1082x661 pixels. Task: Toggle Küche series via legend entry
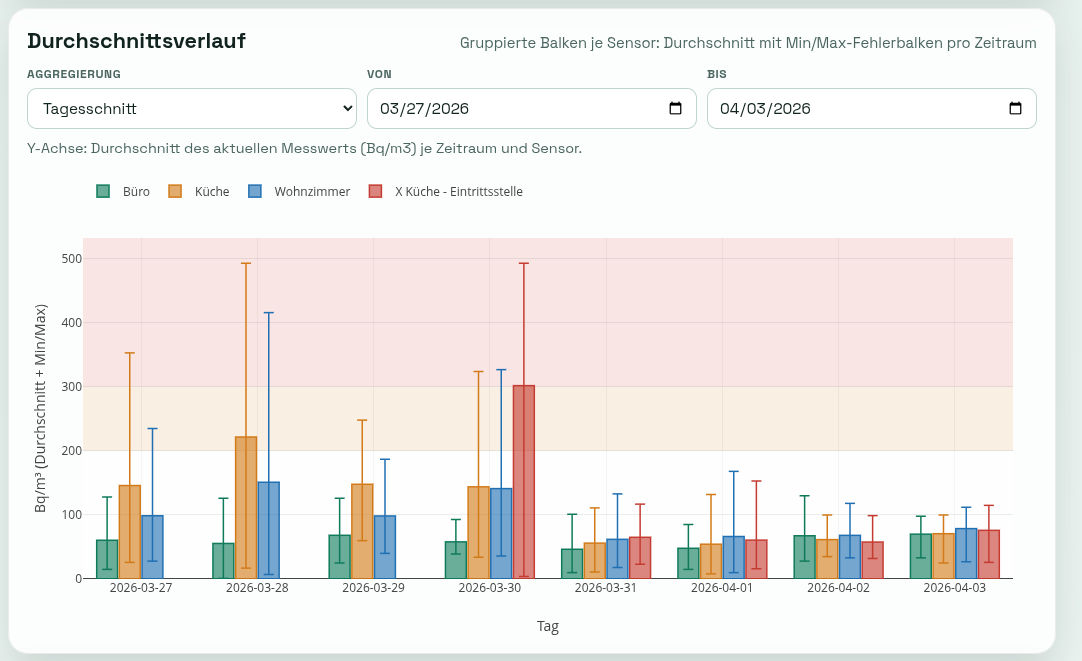[x=212, y=192]
